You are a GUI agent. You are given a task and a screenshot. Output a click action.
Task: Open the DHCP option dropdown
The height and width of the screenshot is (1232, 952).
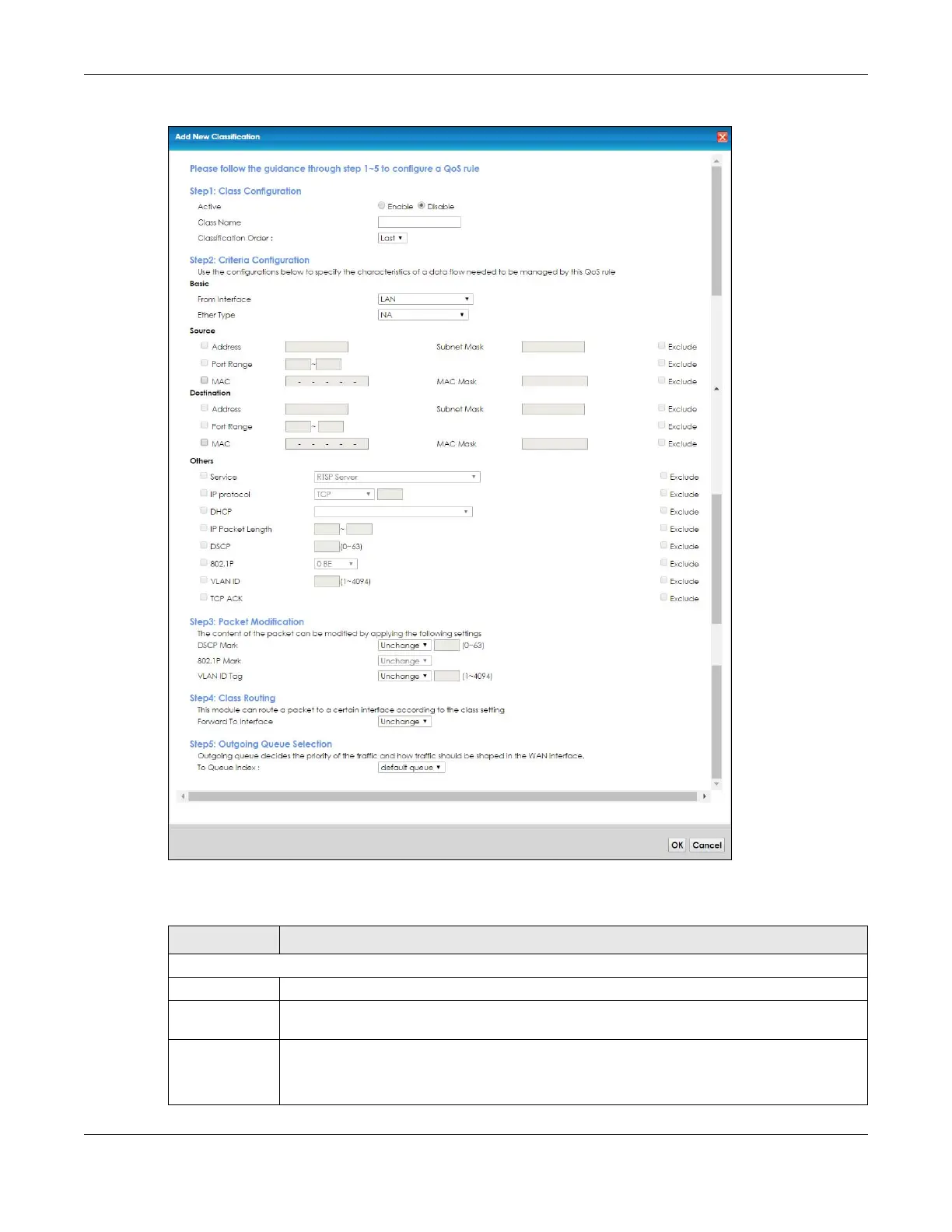tap(393, 511)
